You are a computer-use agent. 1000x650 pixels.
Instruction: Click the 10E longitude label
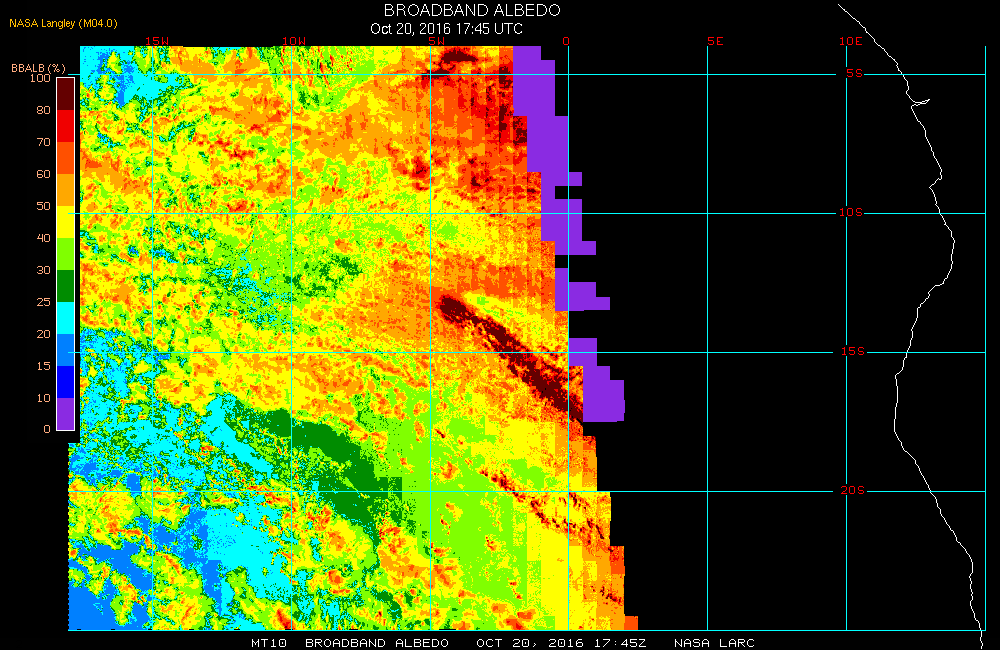point(851,41)
